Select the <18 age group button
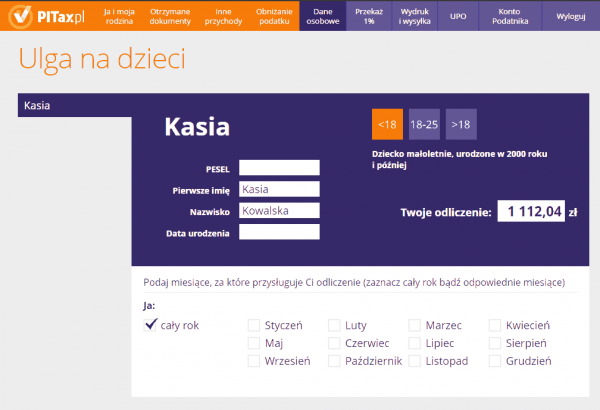Viewport: 600px width, 410px height. pyautogui.click(x=387, y=124)
